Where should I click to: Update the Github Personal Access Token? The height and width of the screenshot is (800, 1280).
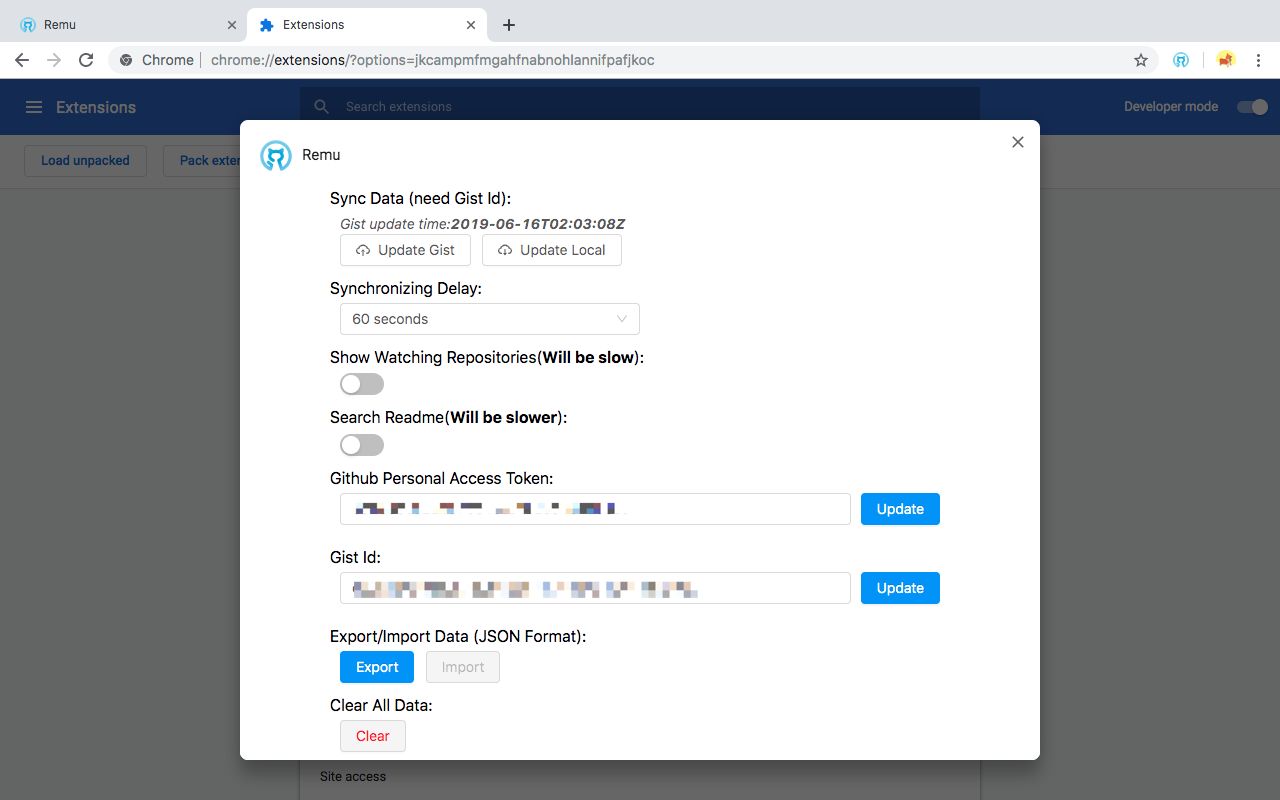pyautogui.click(x=900, y=509)
